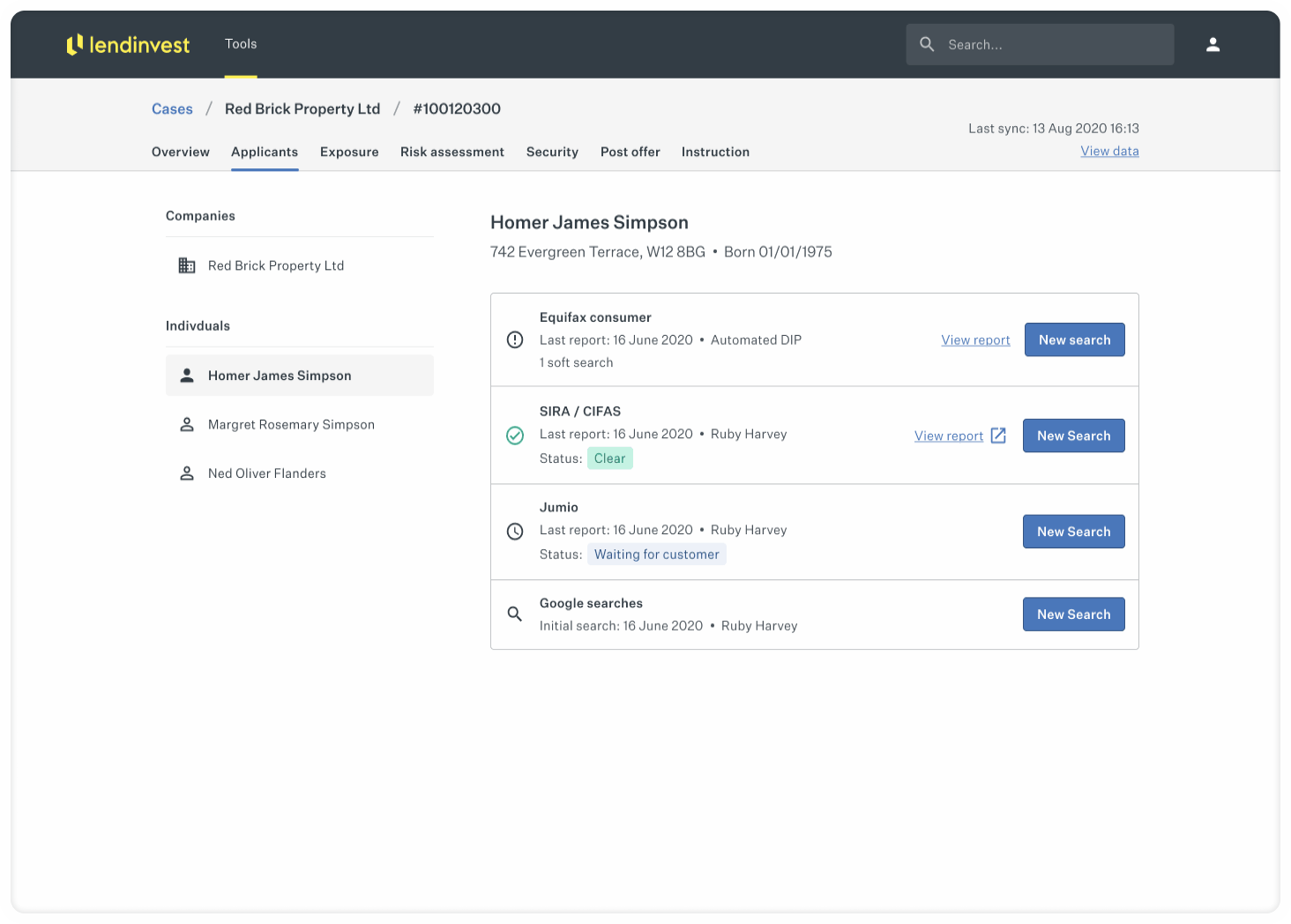Click the Jumio clock status icon
Image resolution: width=1291 pixels, height=924 pixels.
point(515,532)
